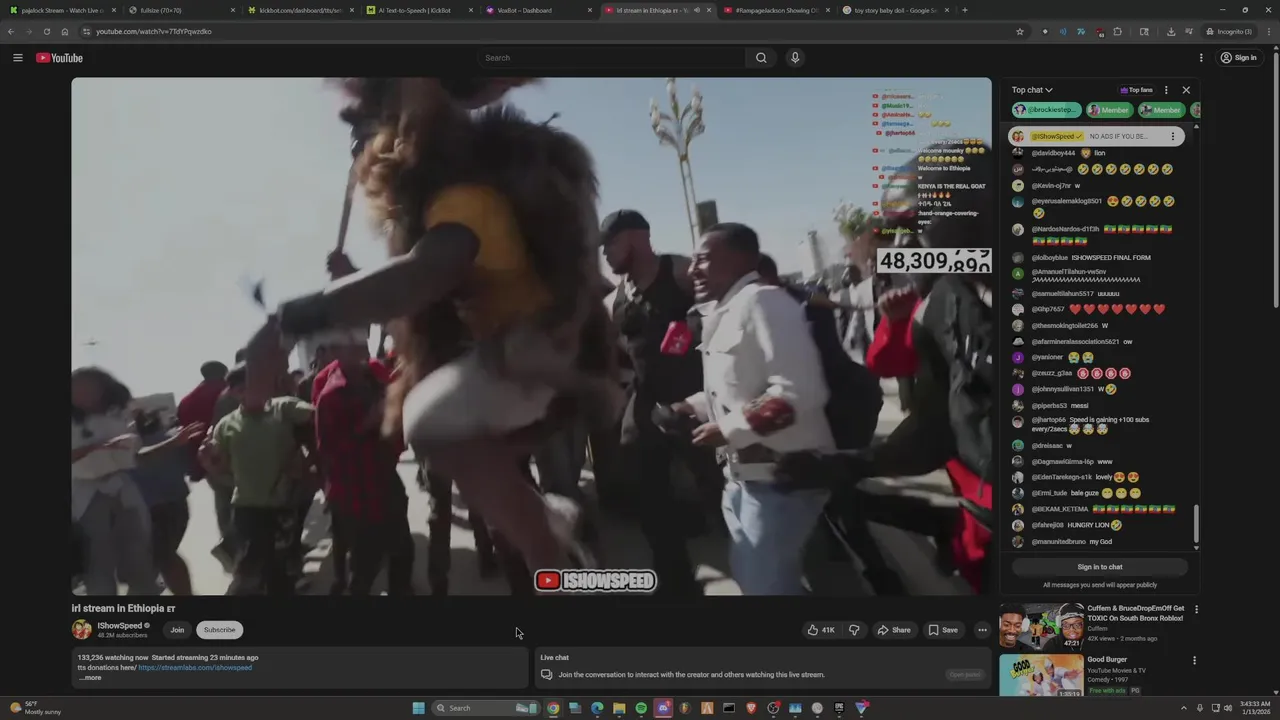Open Microsoft Edge from taskbar

[597, 708]
